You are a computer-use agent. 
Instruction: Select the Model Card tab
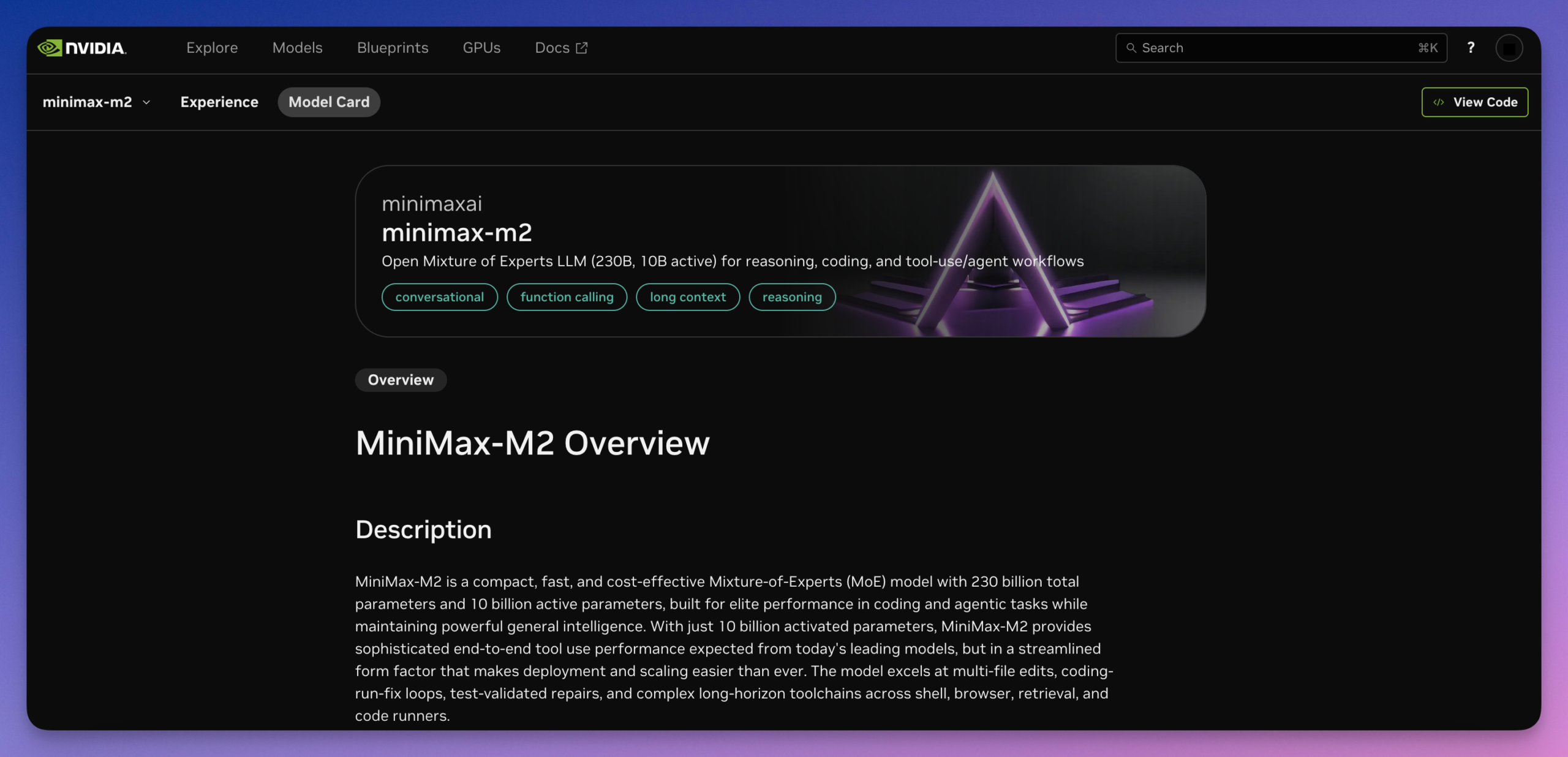click(329, 102)
